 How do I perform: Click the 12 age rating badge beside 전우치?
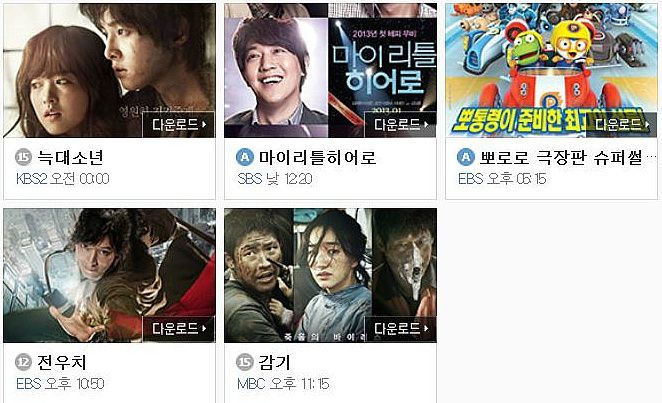24,362
